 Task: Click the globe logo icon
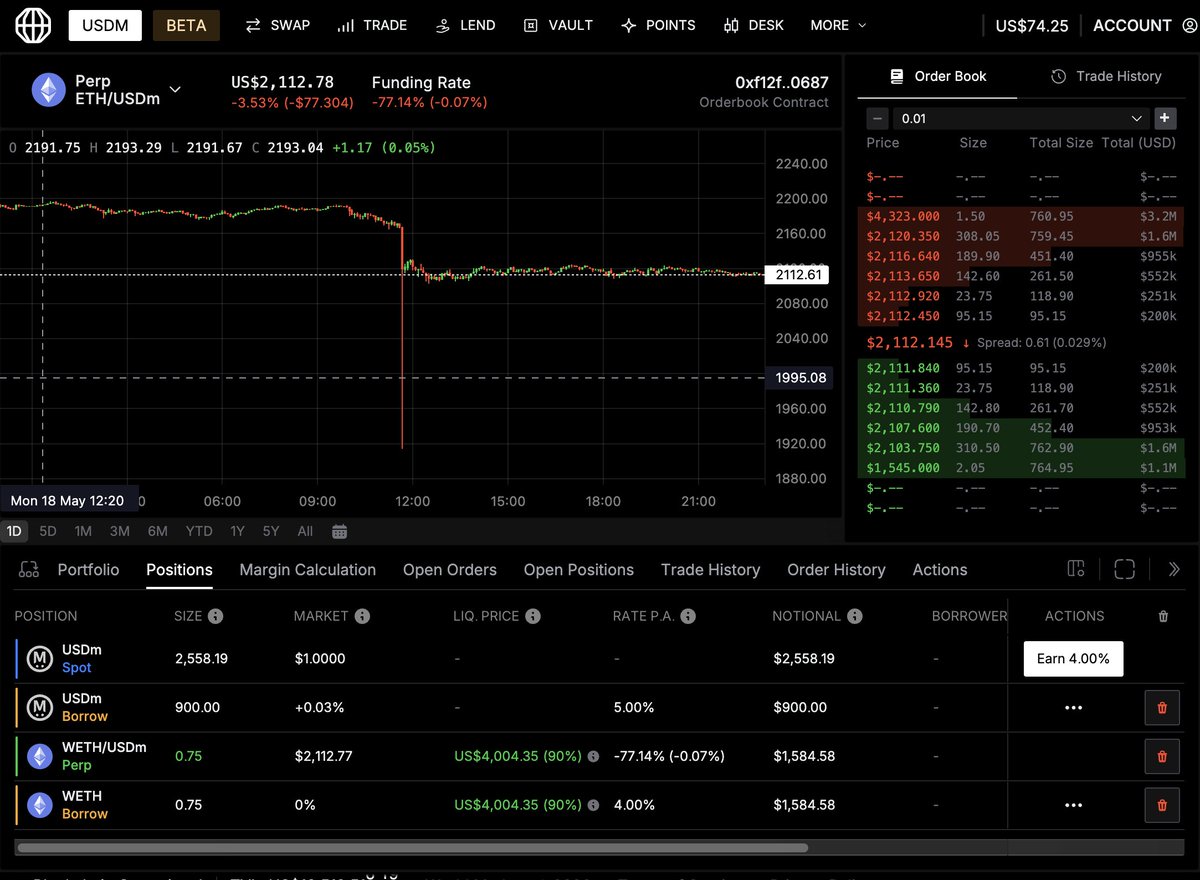click(32, 25)
